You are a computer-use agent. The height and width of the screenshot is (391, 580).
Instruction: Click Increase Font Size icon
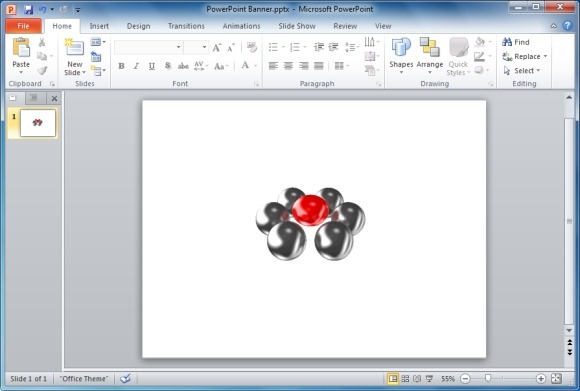coord(217,47)
